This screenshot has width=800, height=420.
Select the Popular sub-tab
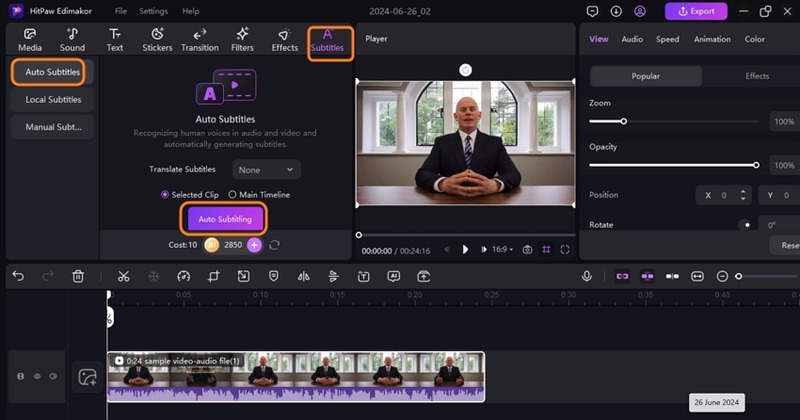click(646, 76)
